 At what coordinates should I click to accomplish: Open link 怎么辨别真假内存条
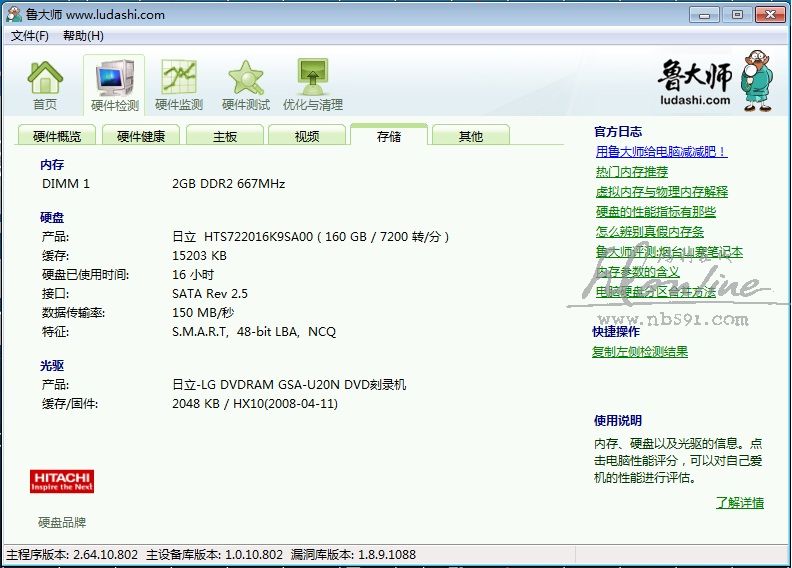[650, 232]
